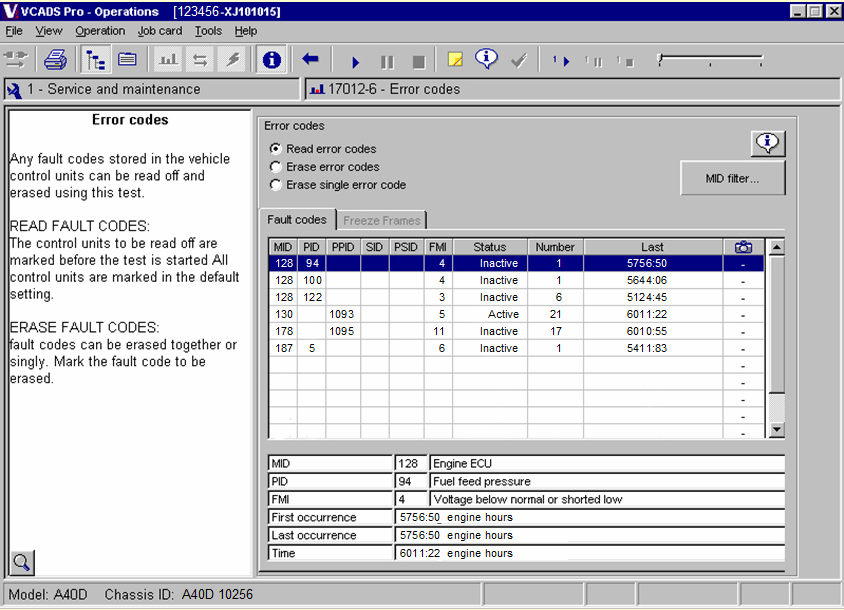Click the connect/disconnect vehicle toolbar icon

[16, 60]
